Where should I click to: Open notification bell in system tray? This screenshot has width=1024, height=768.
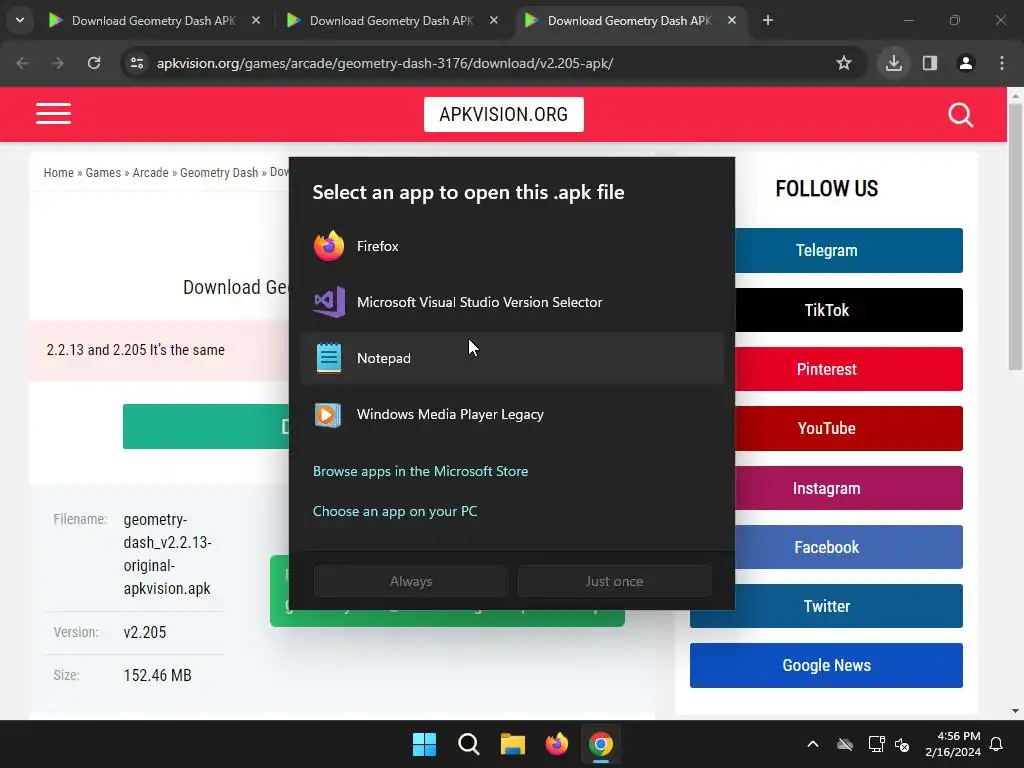point(997,744)
